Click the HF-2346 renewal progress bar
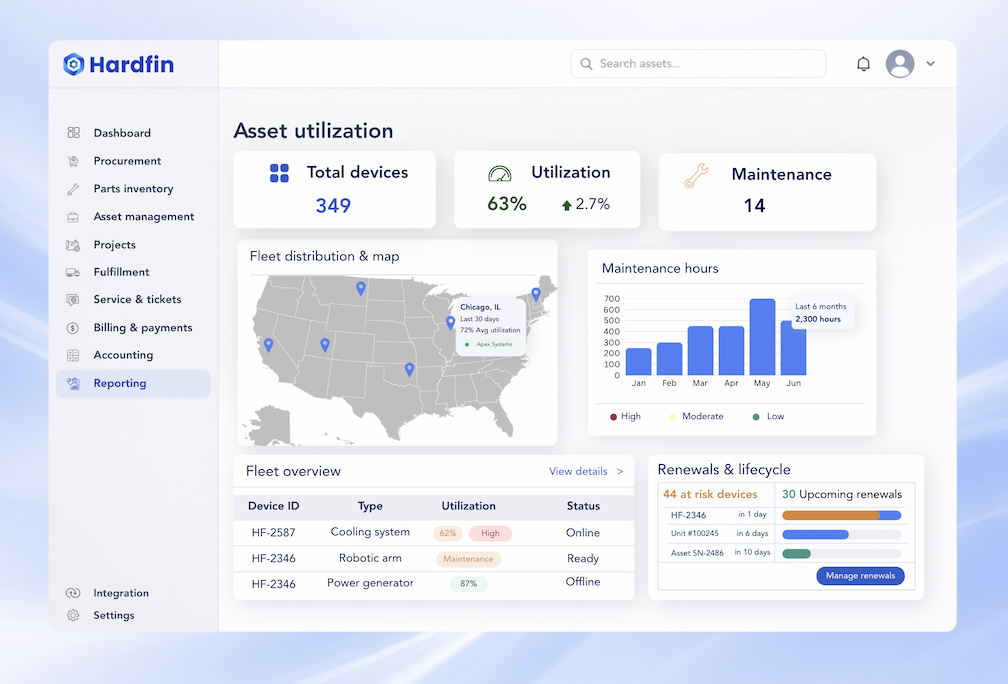The image size is (1008, 684). pyautogui.click(x=841, y=515)
